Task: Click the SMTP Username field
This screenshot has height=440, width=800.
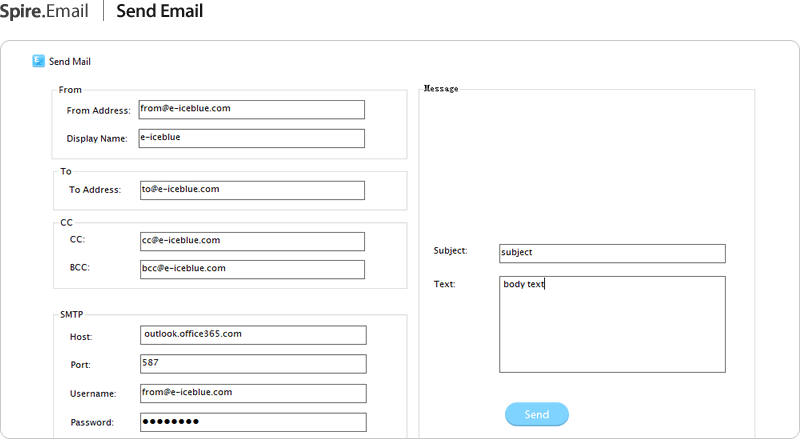Action: coord(253,393)
